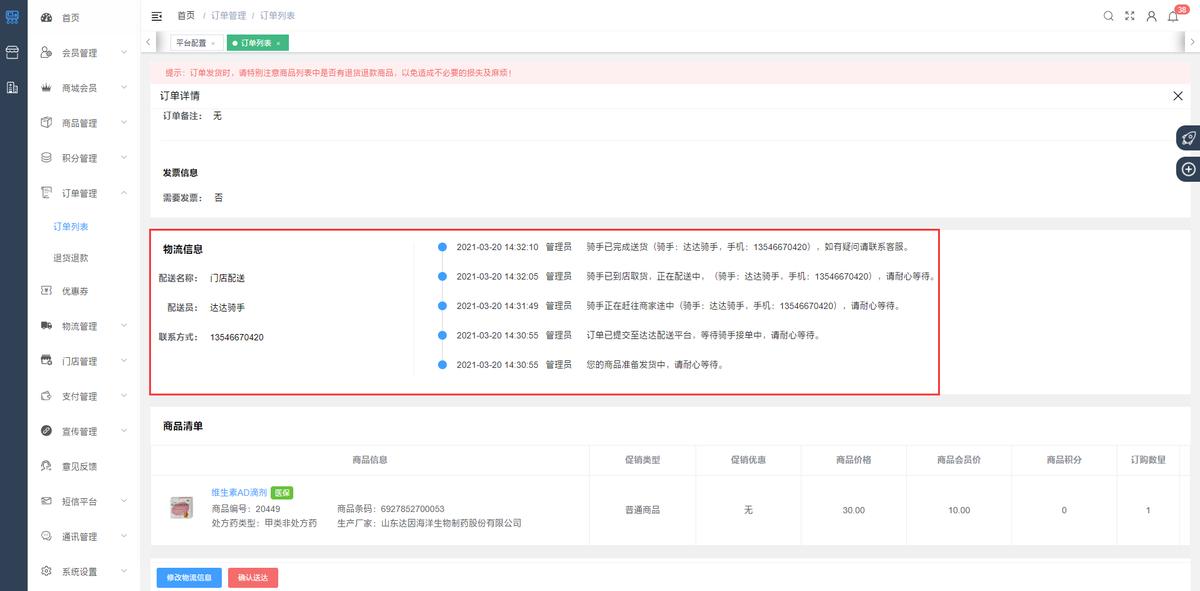1200x591 pixels.
Task: Expand the 物流管理 submenu chevron
Action: (124, 325)
